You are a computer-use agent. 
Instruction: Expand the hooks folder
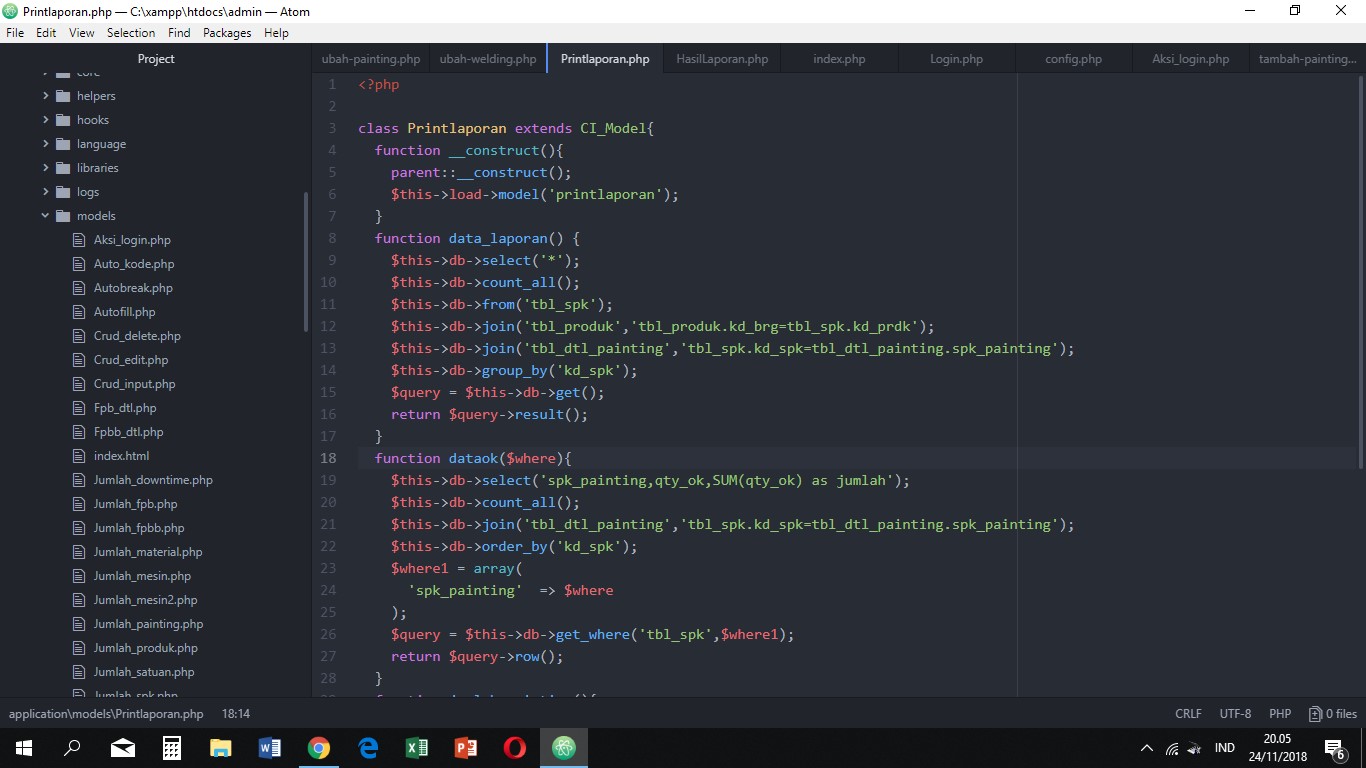coord(44,119)
